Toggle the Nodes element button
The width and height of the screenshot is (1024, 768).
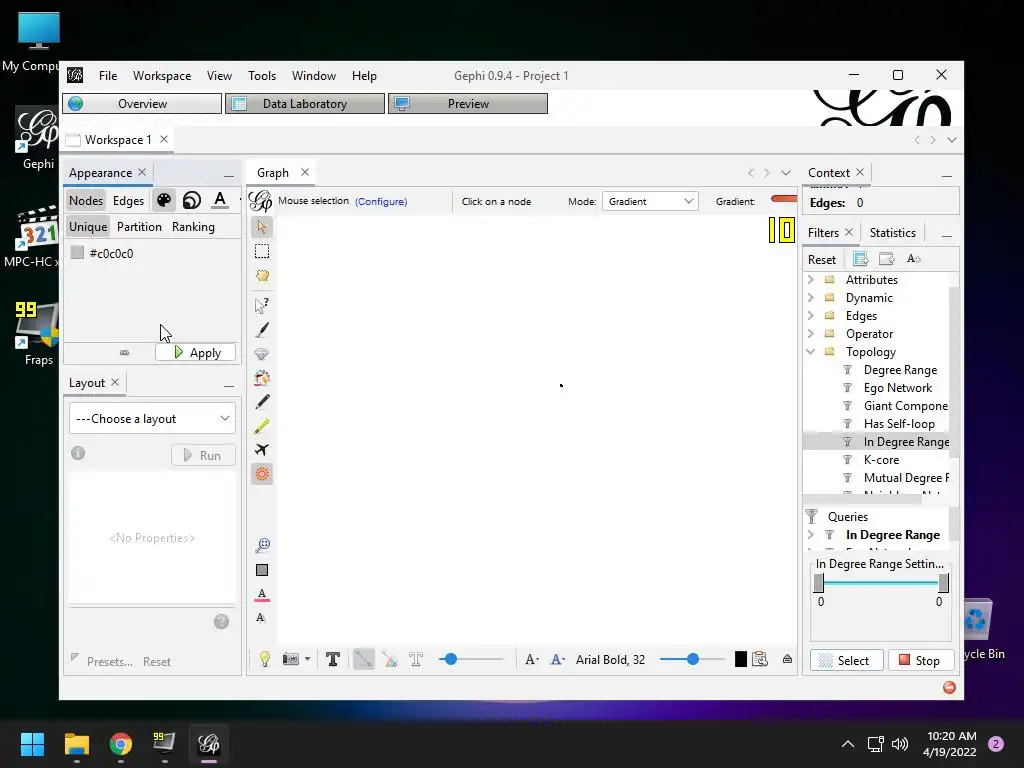click(x=86, y=200)
